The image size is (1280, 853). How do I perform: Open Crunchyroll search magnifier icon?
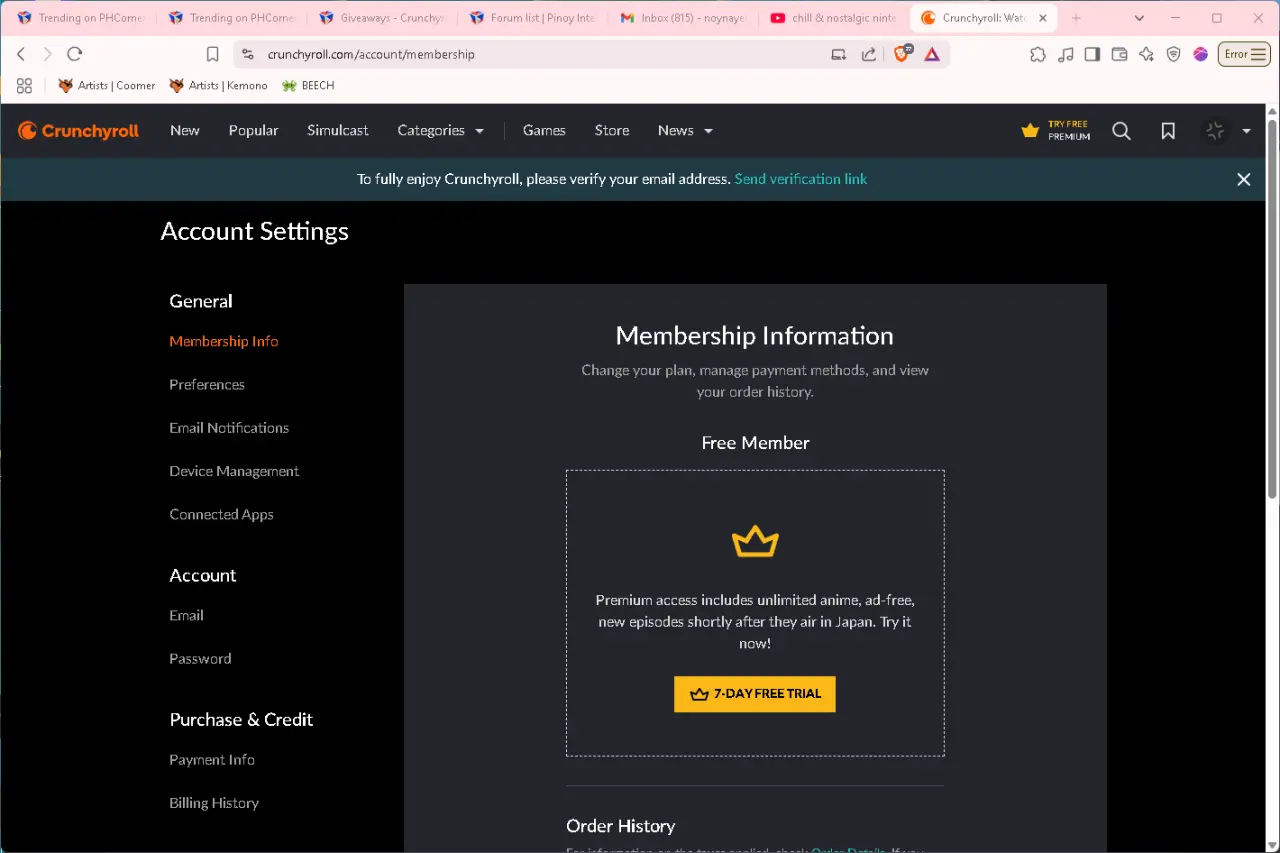point(1121,131)
